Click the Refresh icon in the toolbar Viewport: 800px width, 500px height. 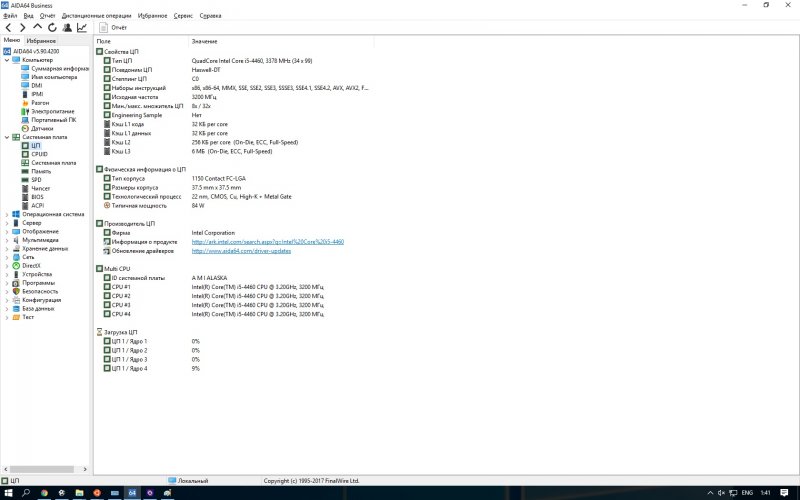tap(53, 28)
